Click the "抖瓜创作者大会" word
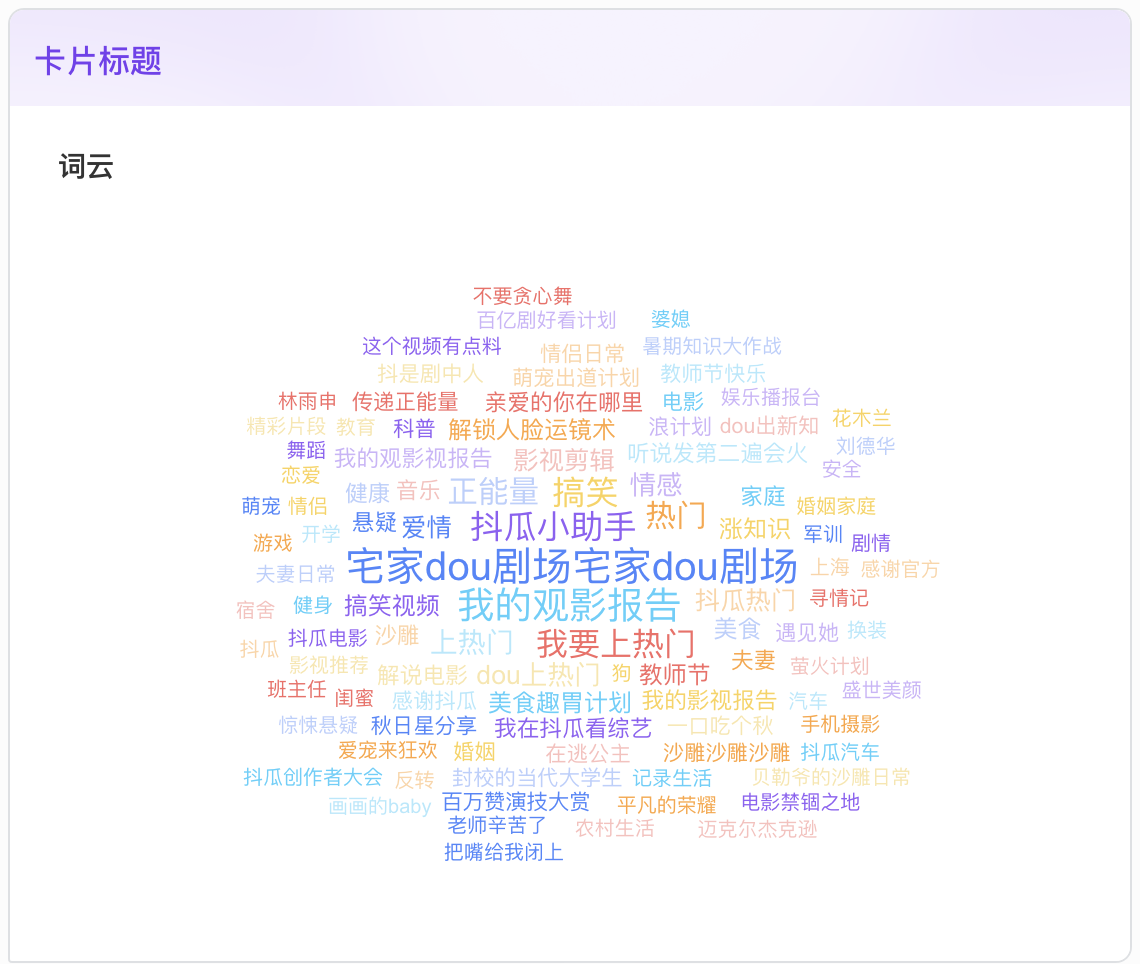The width and height of the screenshot is (1140, 964). [313, 777]
